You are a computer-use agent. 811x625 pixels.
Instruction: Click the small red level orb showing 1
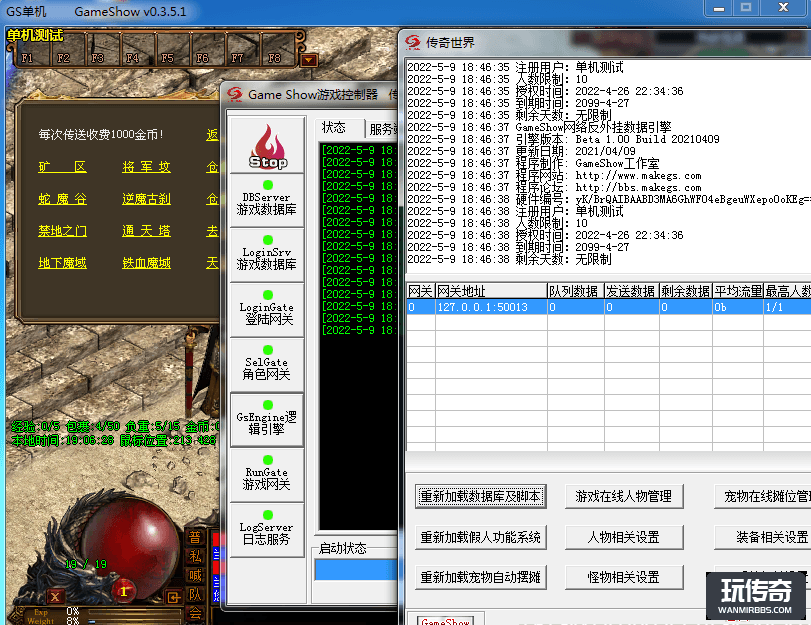[x=124, y=591]
